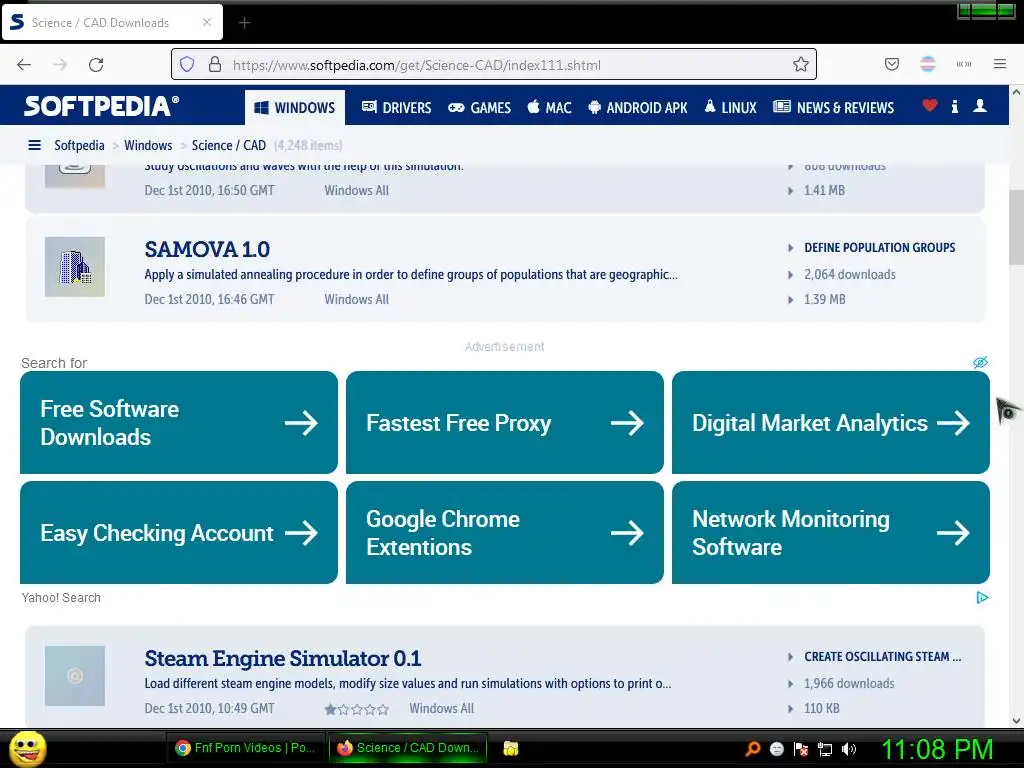
Task: Click the AdChoices triangle icon
Action: click(982, 598)
